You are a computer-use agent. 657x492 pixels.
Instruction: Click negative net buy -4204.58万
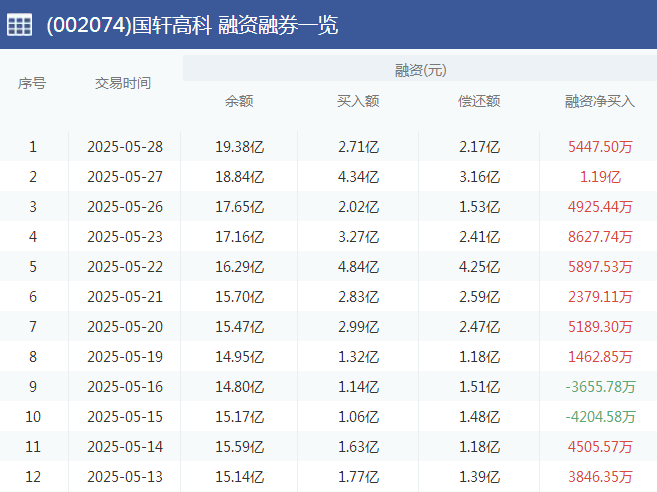point(600,417)
